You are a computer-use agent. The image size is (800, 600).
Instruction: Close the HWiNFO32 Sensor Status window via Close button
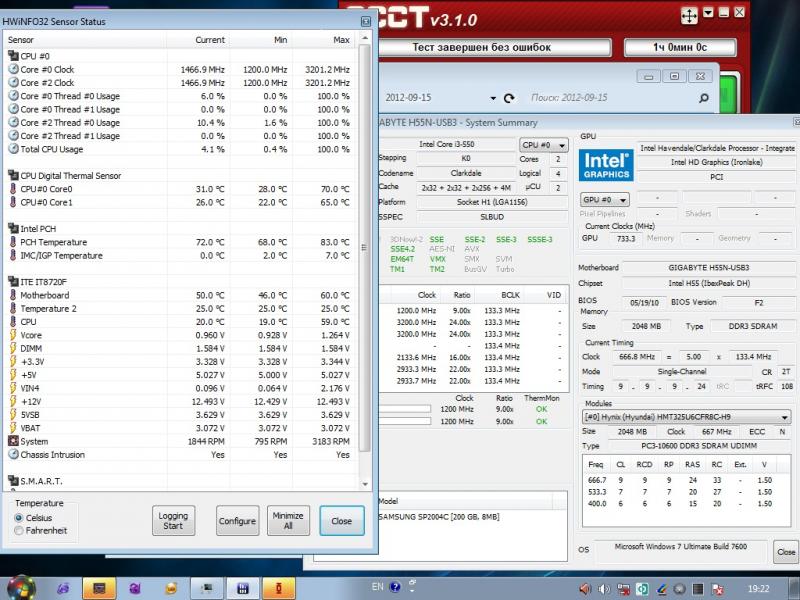[x=342, y=520]
